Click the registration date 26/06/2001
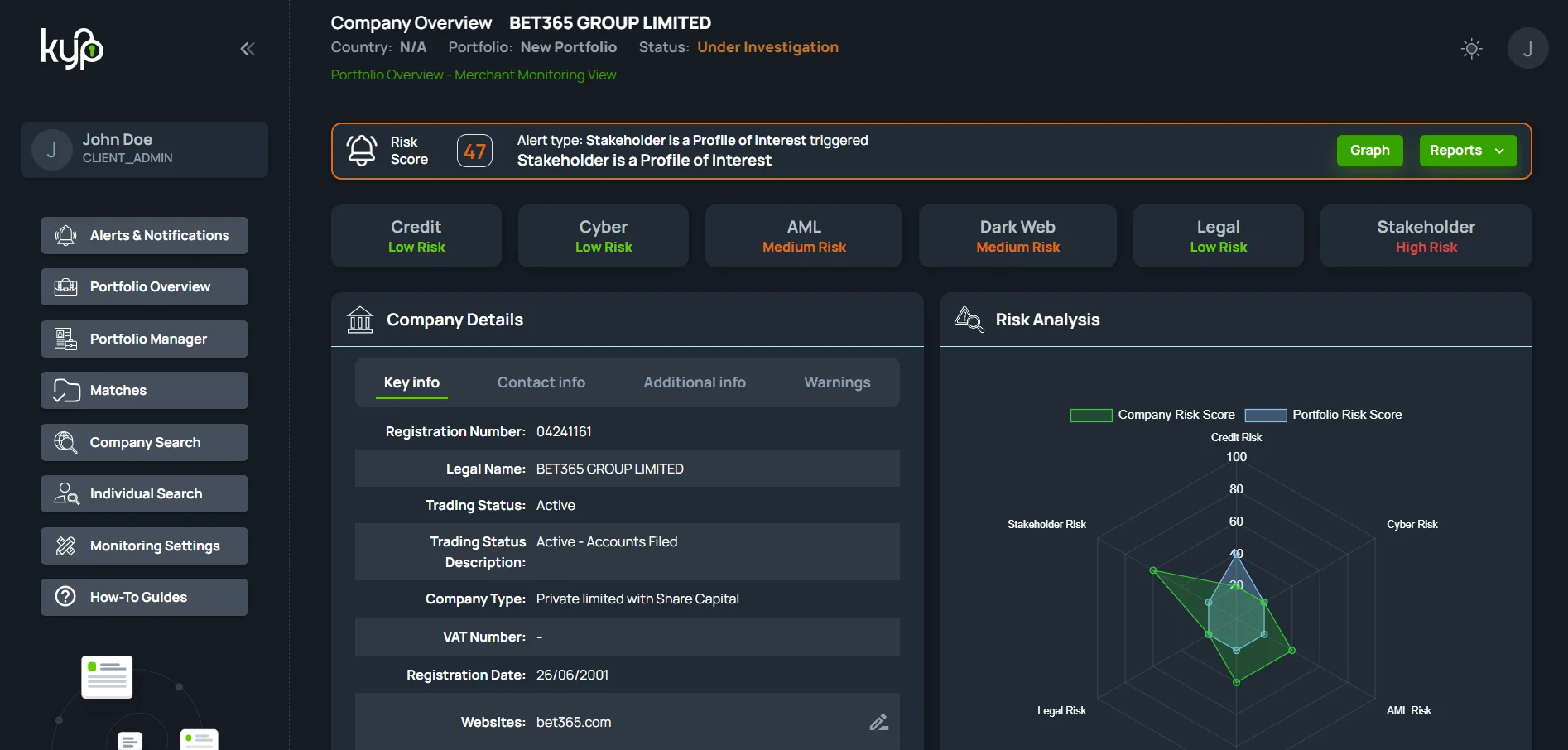 [572, 675]
